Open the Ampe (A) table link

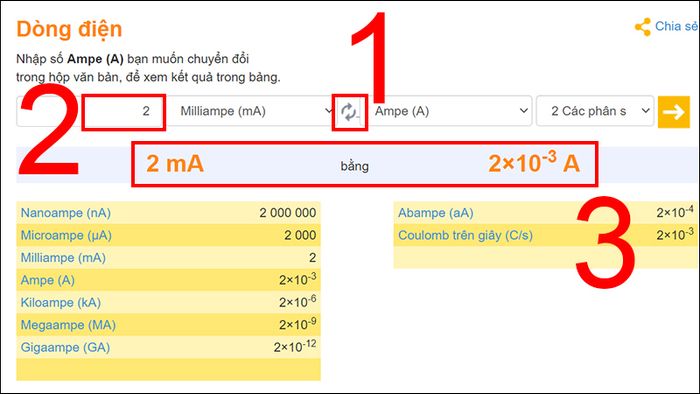point(47,280)
